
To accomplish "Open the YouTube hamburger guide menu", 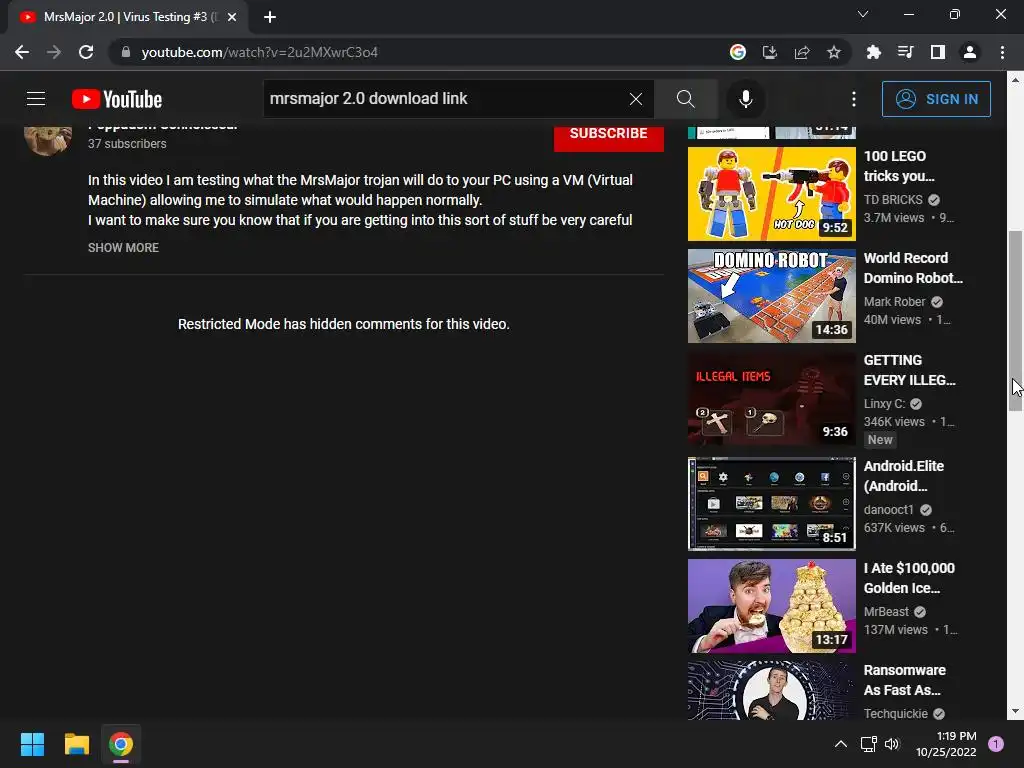I will tap(36, 99).
